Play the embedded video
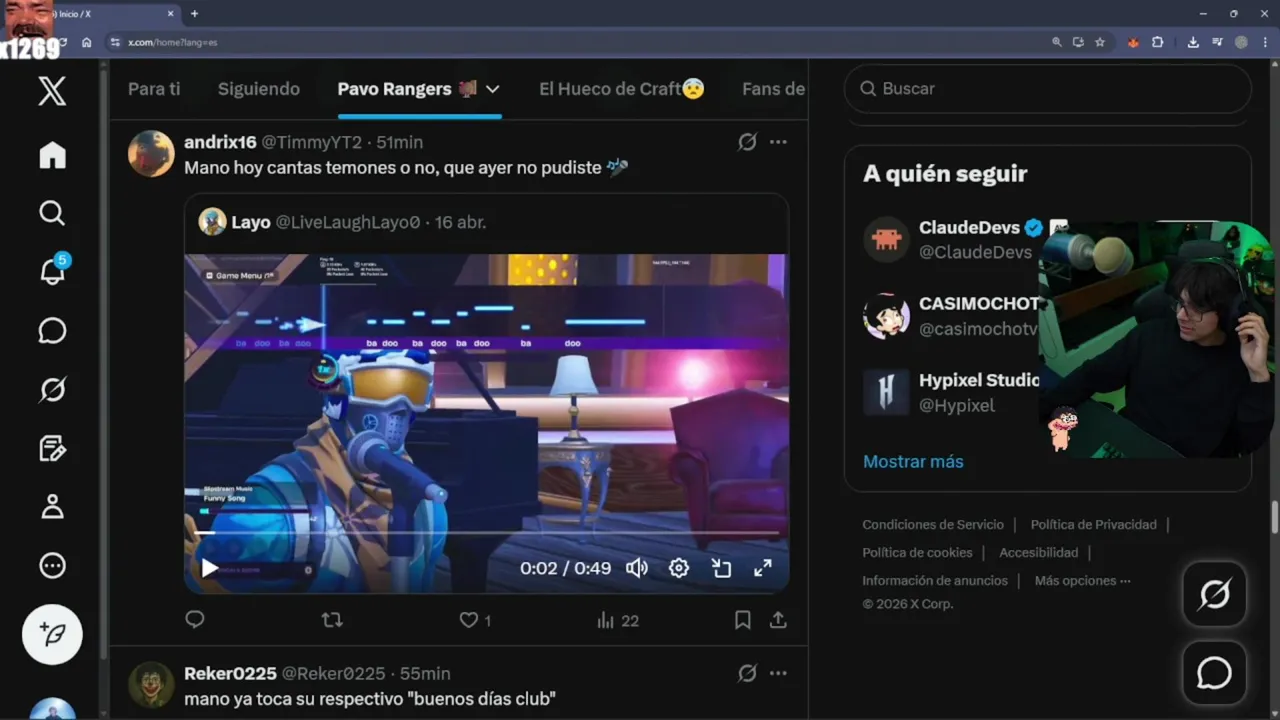This screenshot has height=720, width=1280. [x=209, y=568]
